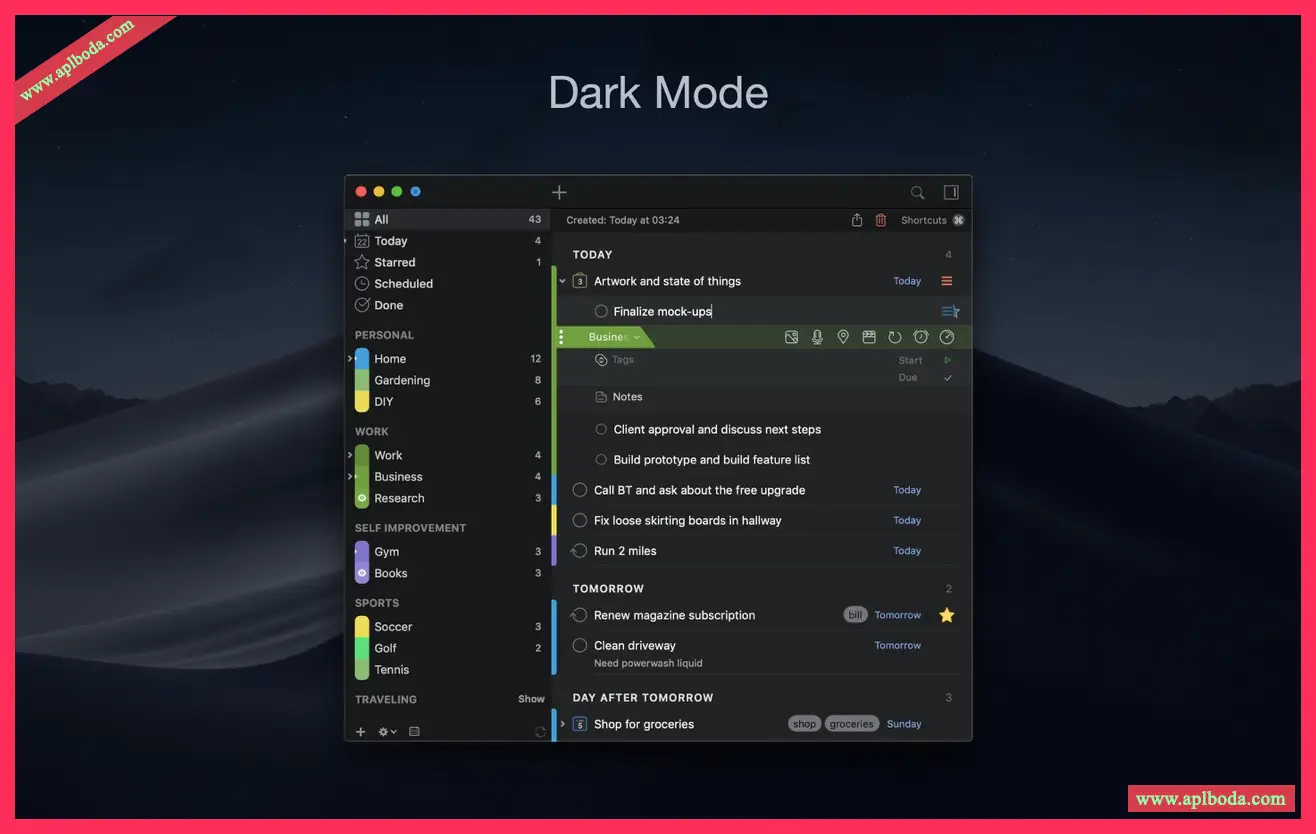
Task: Add a new task with the plus button
Action: [559, 192]
